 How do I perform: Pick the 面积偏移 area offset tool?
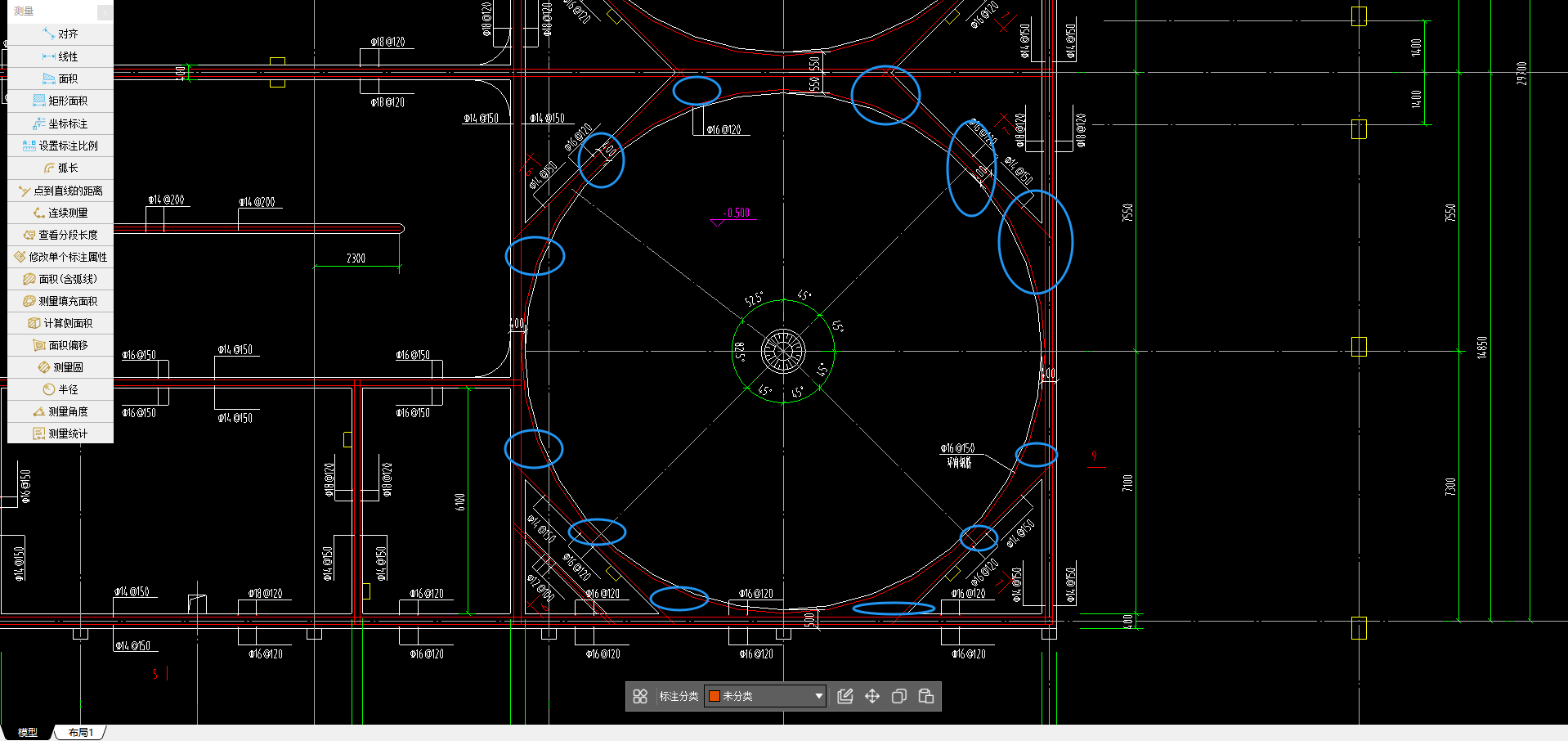tap(60, 345)
